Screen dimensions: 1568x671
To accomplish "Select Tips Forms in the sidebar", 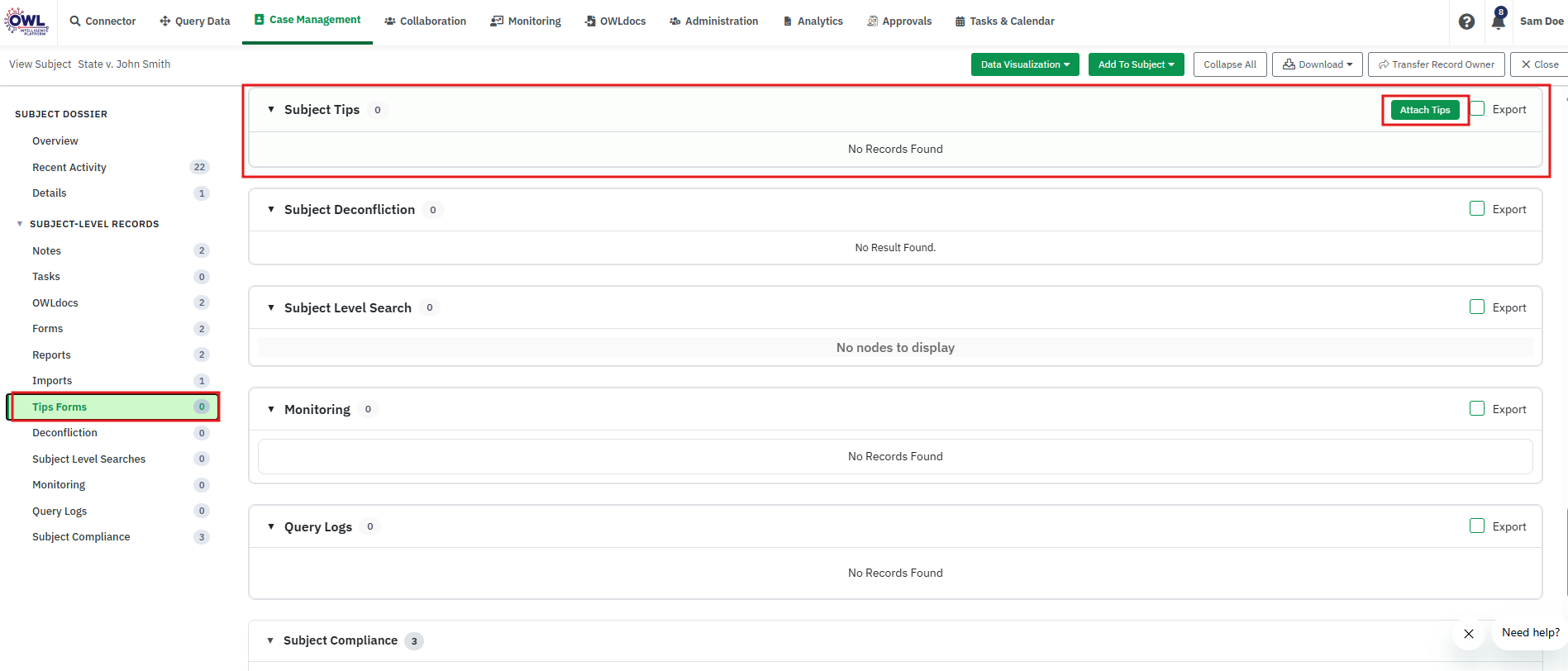I will pyautogui.click(x=113, y=407).
